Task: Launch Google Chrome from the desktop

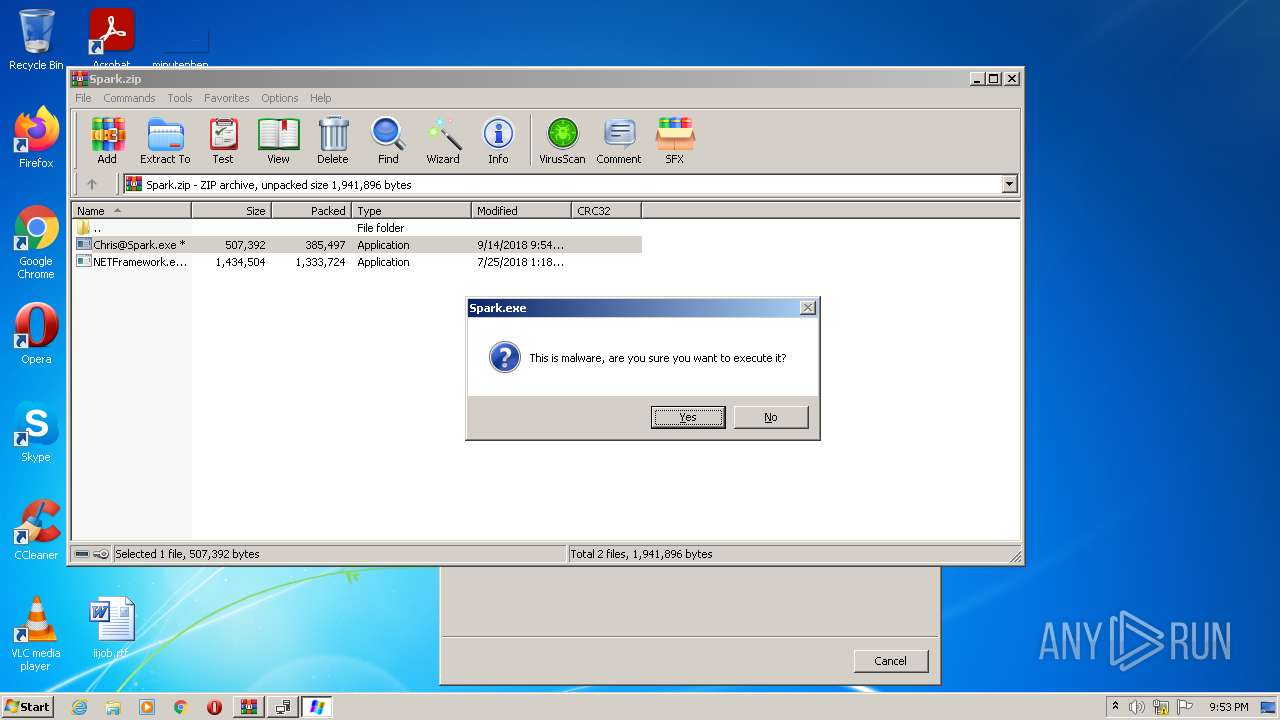Action: point(36,243)
